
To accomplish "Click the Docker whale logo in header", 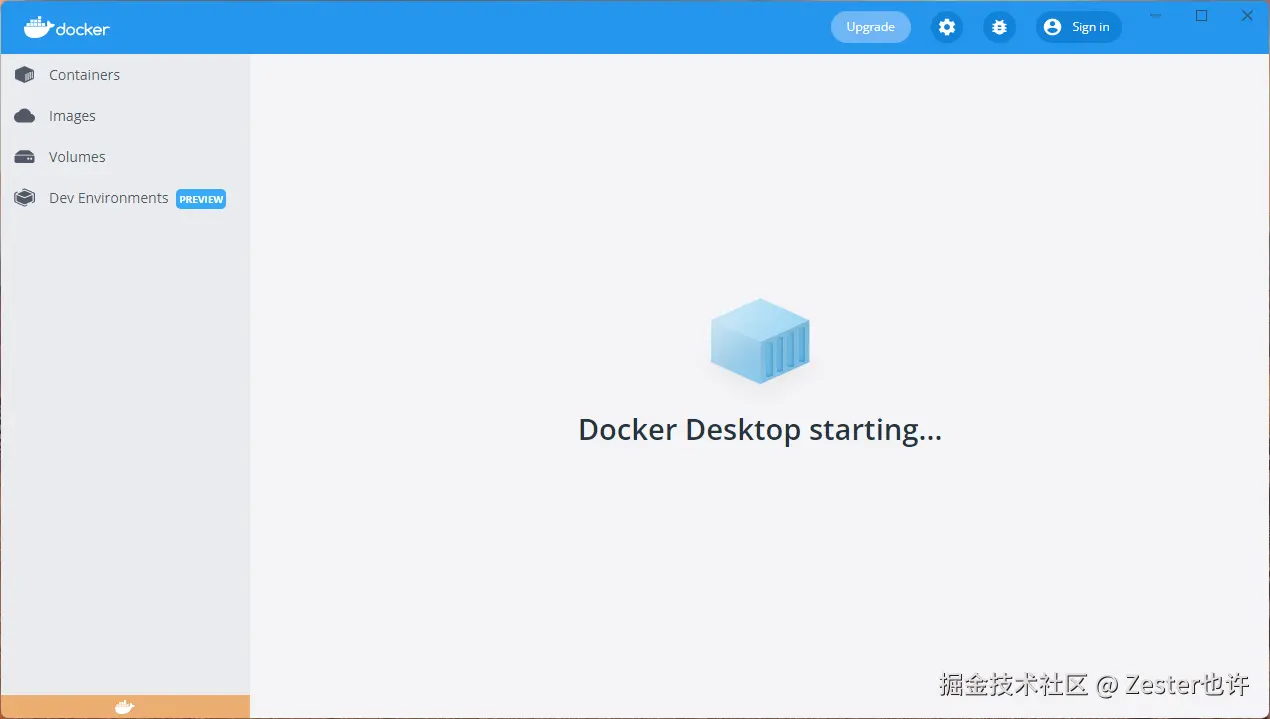I will coord(66,27).
